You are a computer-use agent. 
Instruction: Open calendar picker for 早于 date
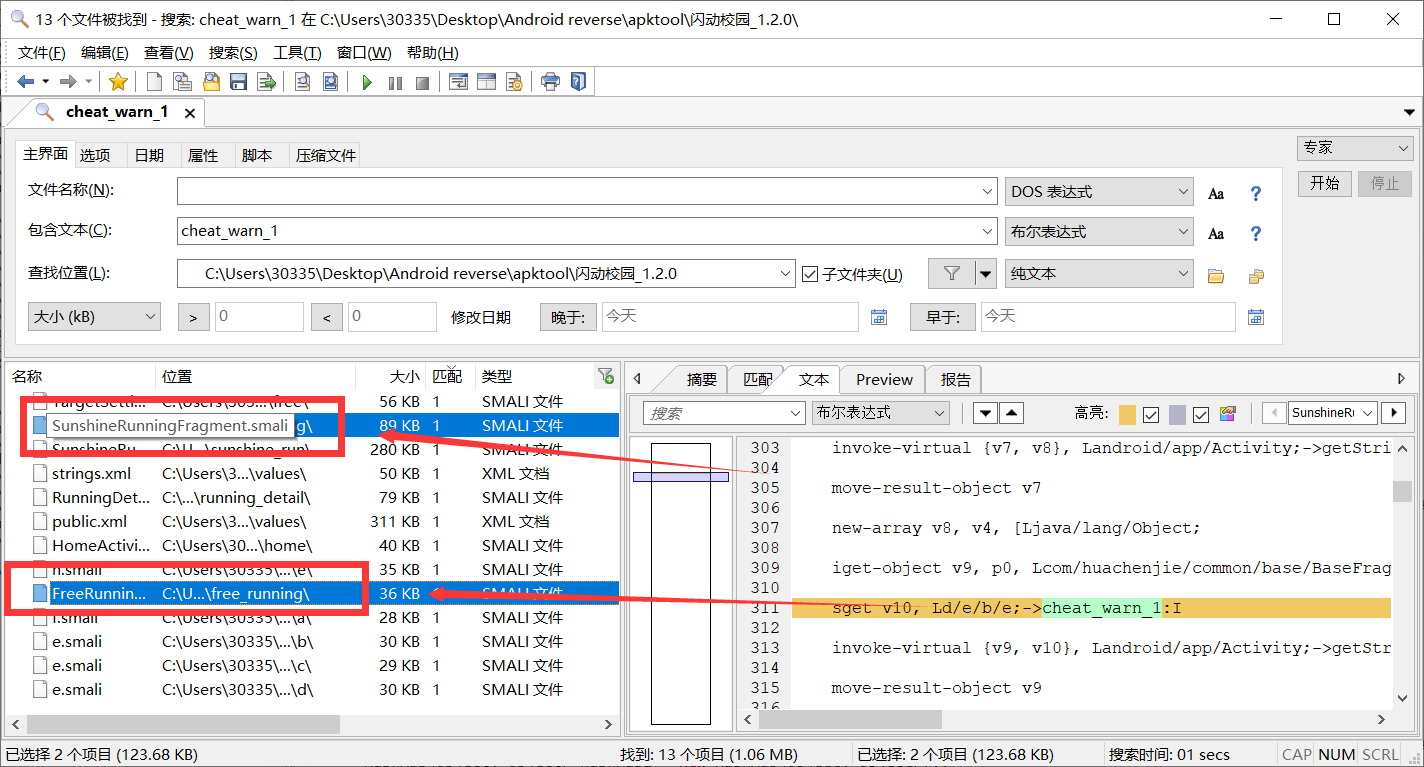(1256, 317)
